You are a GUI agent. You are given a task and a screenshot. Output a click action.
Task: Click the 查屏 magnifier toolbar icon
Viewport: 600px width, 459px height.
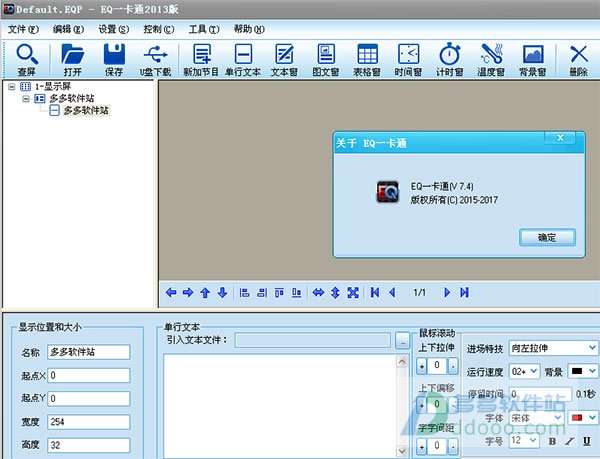(27, 59)
